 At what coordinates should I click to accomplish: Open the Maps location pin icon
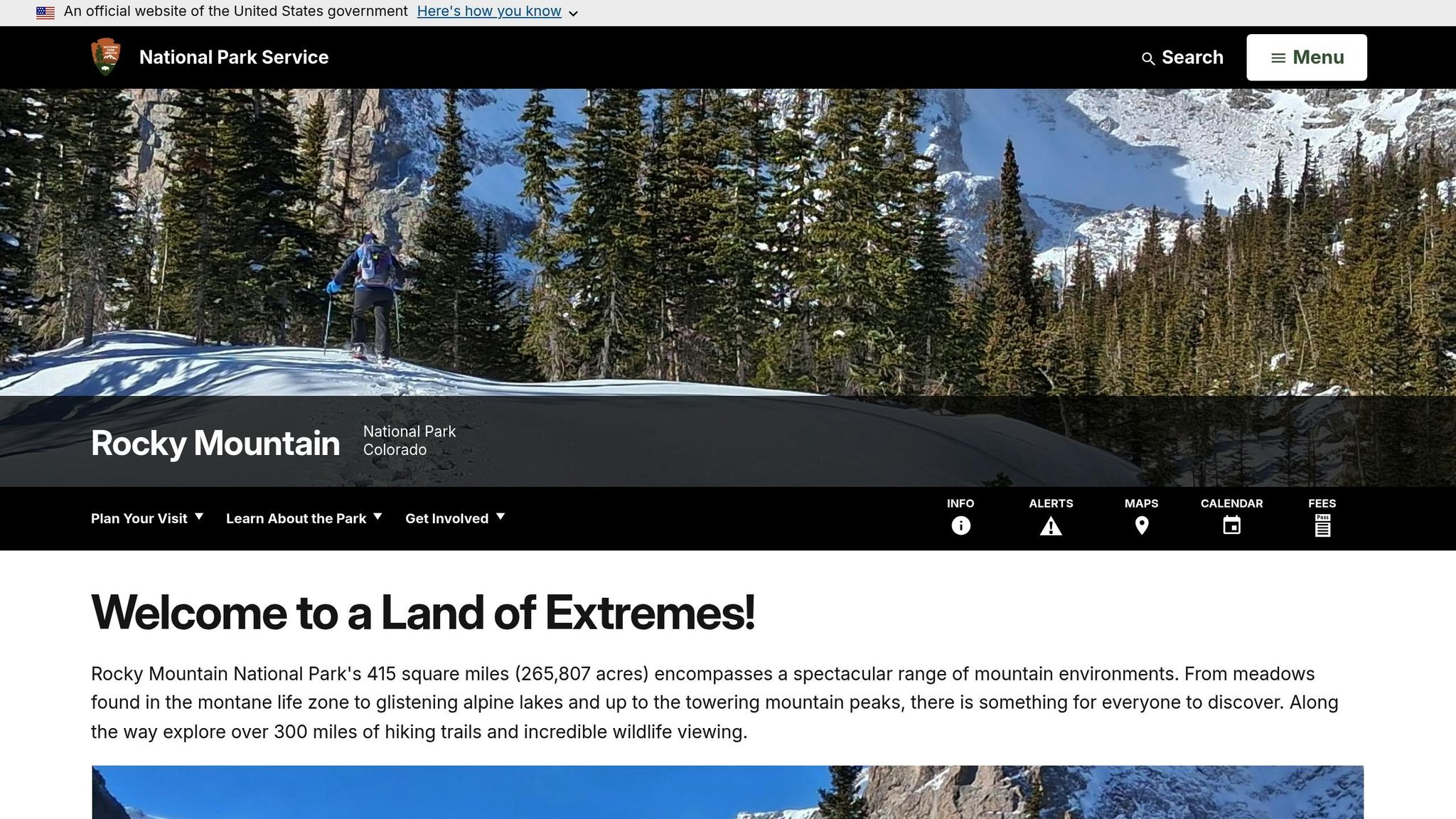1142,526
